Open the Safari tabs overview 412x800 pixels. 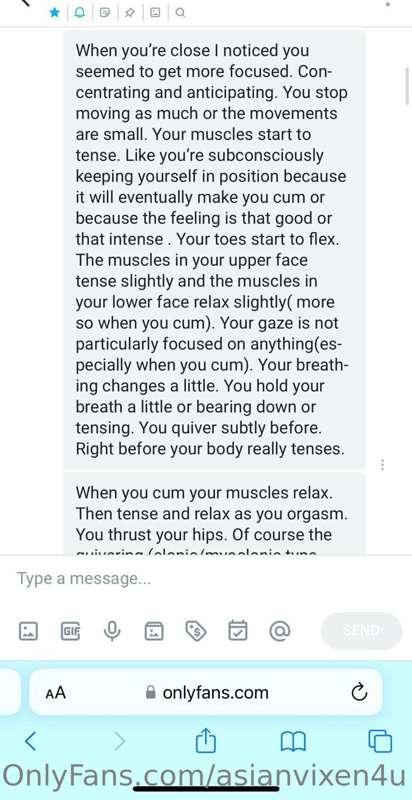380,741
